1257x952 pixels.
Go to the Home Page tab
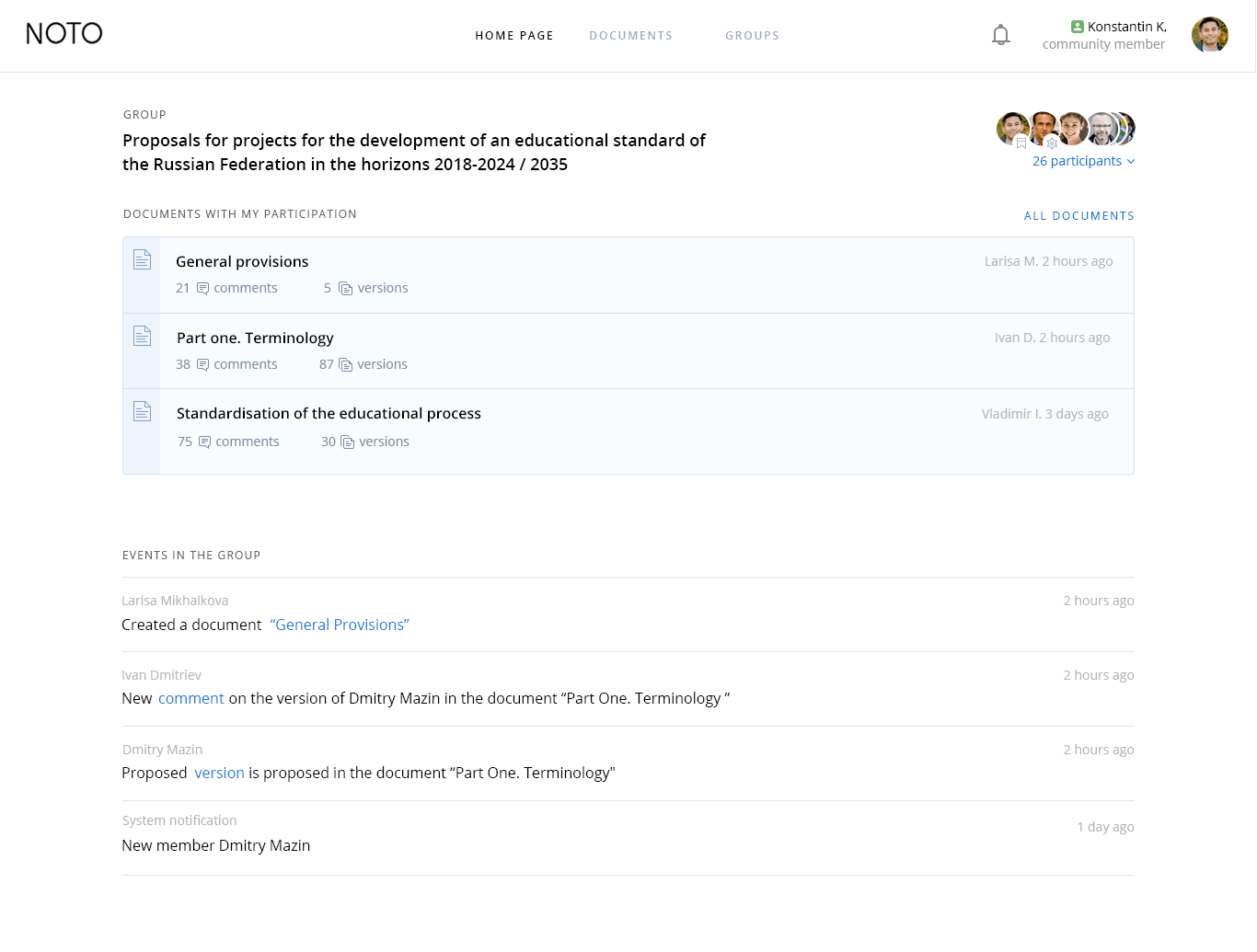pos(514,36)
